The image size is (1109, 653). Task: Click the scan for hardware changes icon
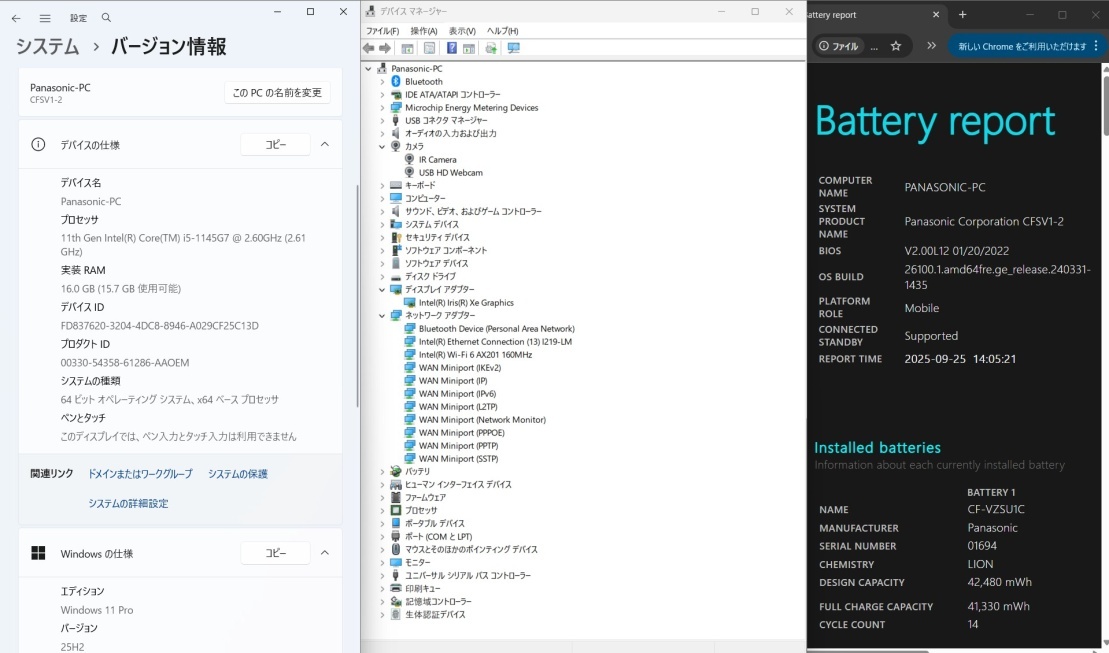(x=514, y=48)
